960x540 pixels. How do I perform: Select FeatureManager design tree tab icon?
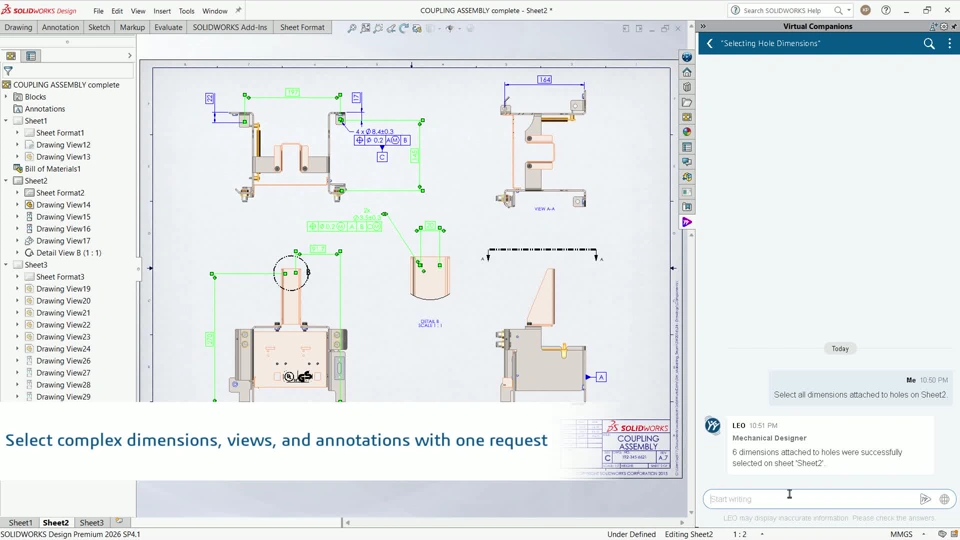pyautogui.click(x=11, y=56)
